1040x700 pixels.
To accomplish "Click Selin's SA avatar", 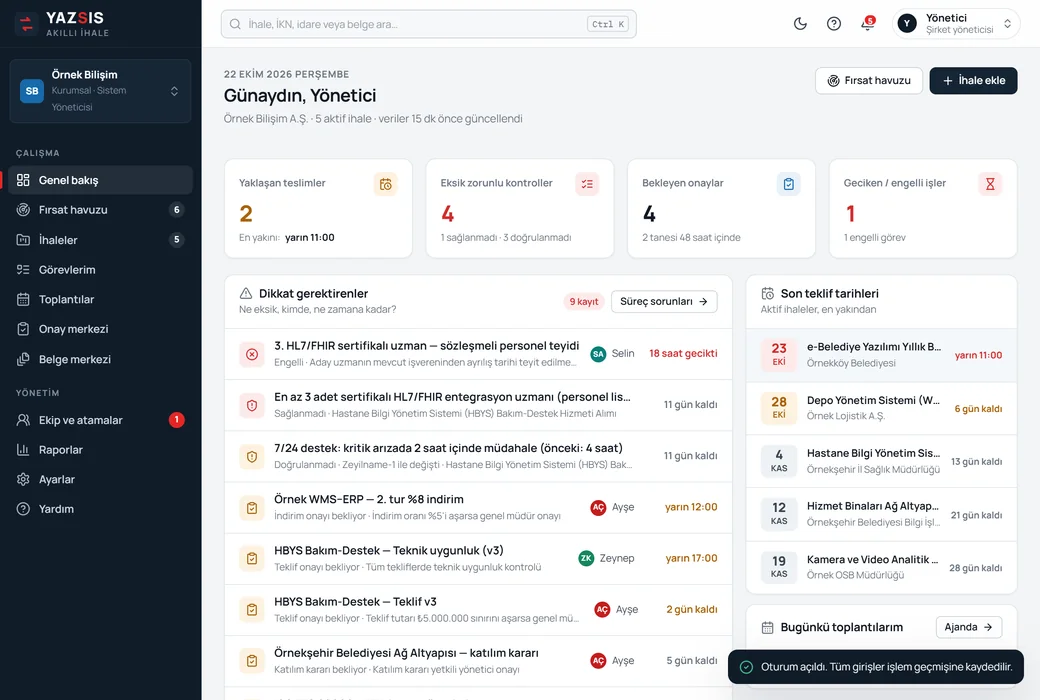I will [x=598, y=354].
